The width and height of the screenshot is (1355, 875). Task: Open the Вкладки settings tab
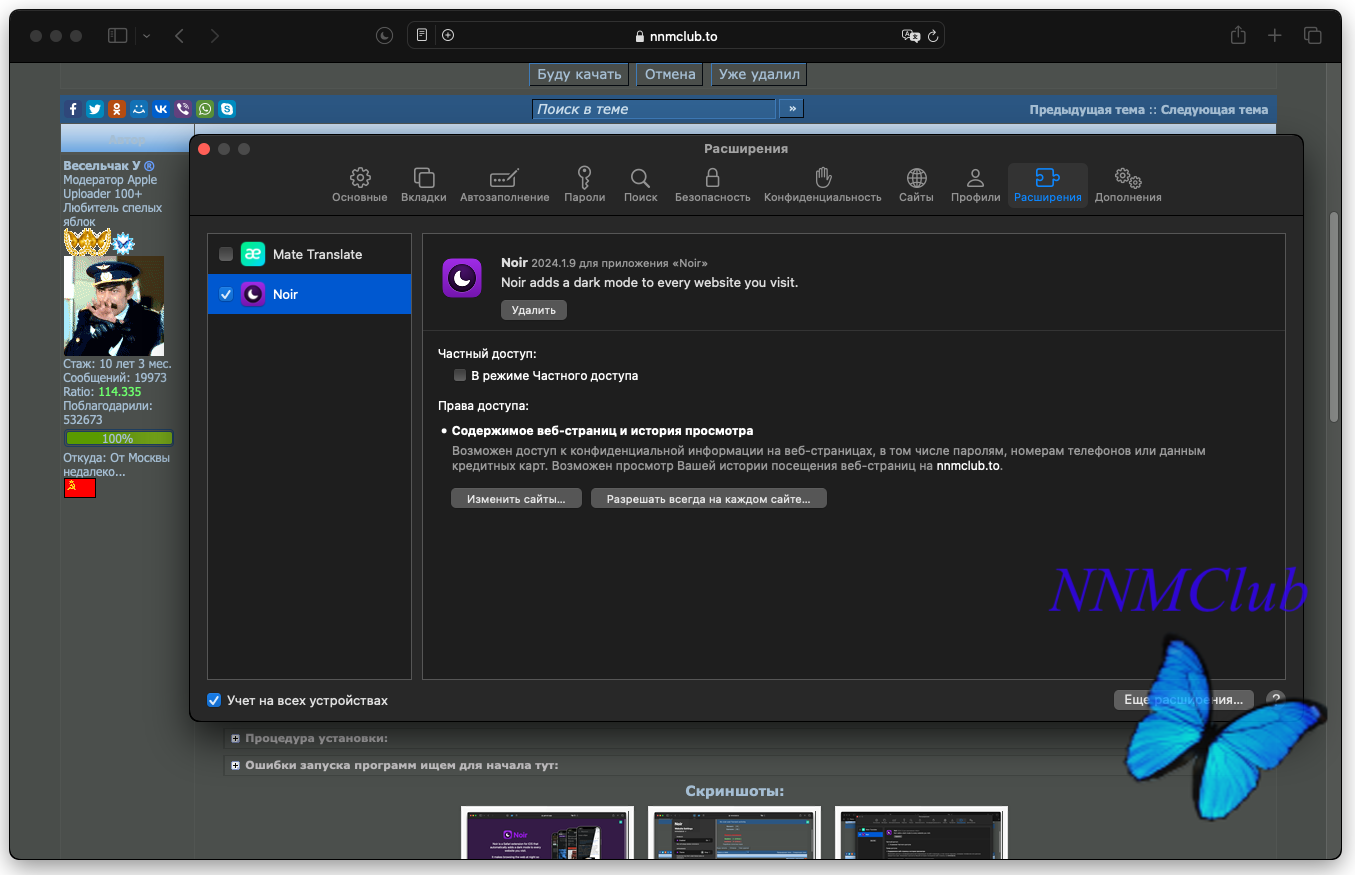coord(424,185)
